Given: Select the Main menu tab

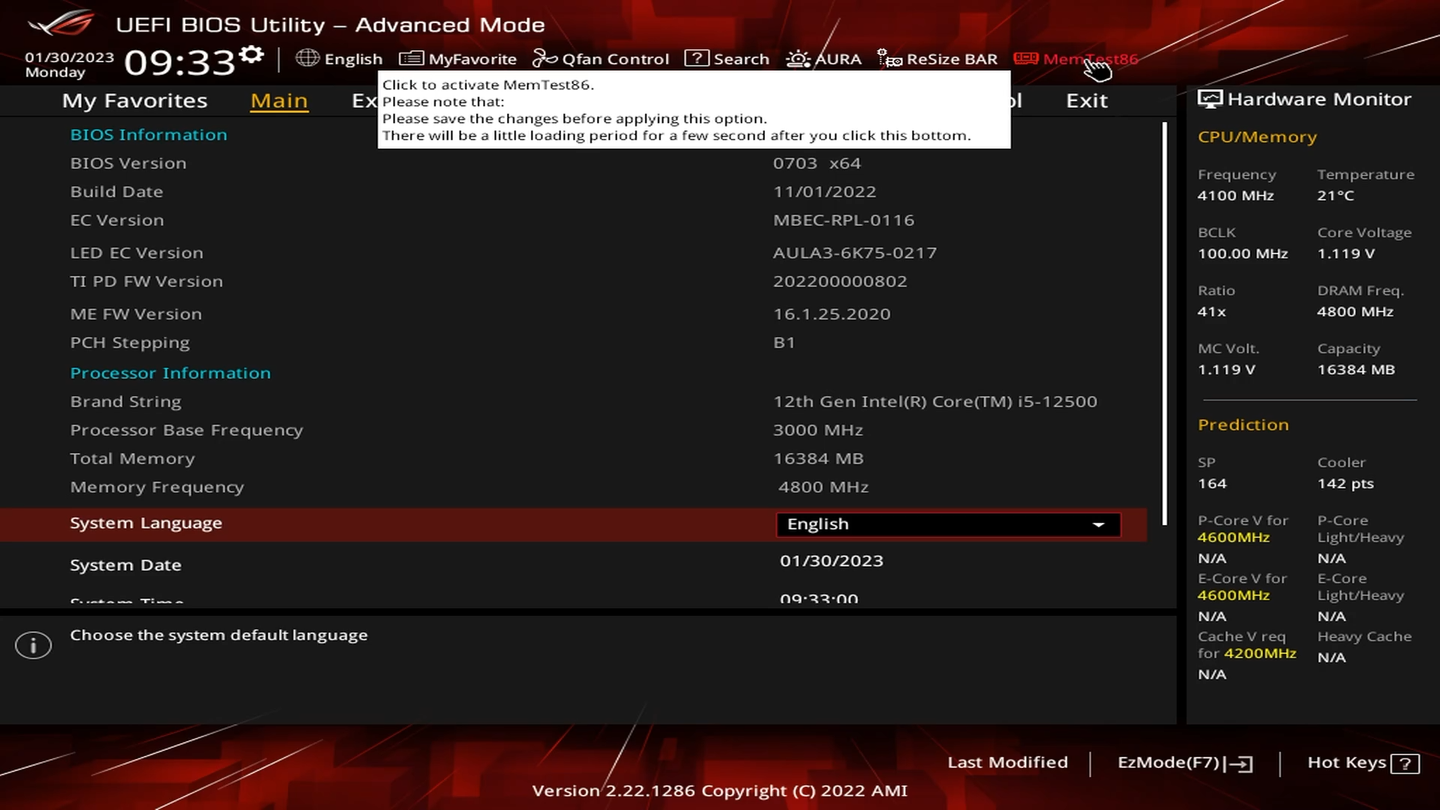Looking at the screenshot, I should (278, 100).
